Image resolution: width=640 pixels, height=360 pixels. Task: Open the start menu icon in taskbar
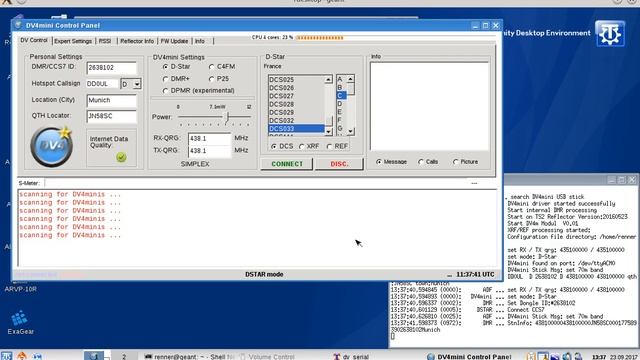(x=7, y=356)
